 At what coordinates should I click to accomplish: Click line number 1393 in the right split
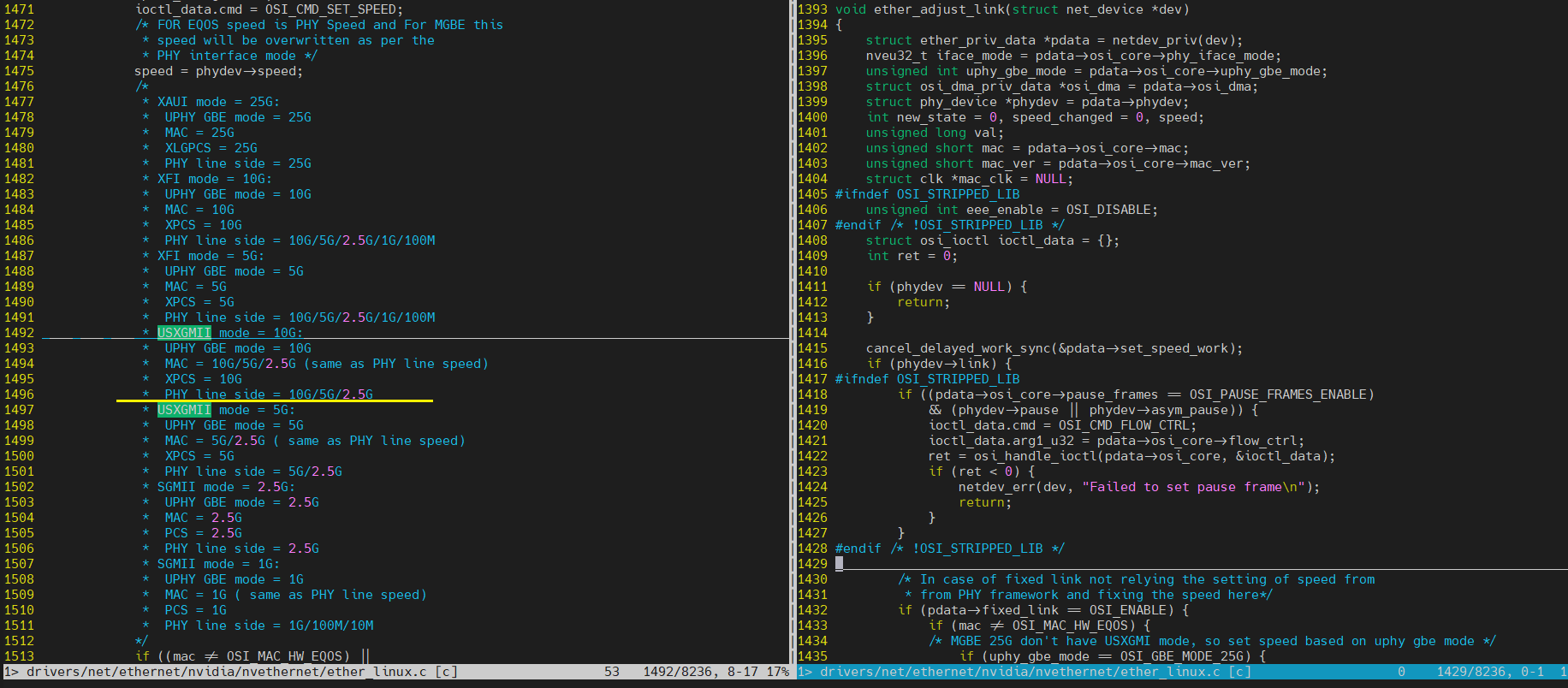pos(813,9)
